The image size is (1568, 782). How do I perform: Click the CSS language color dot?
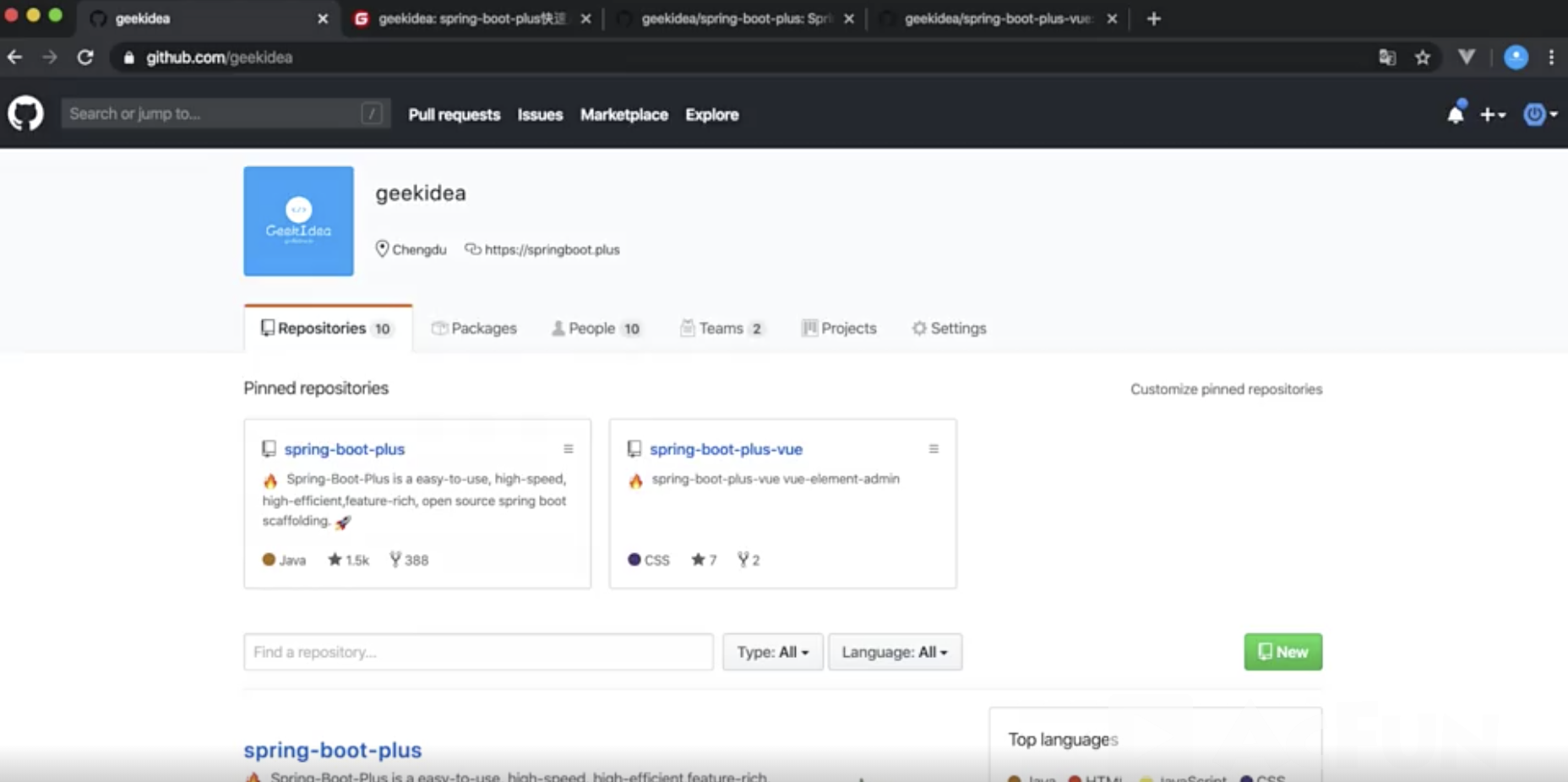[x=634, y=559]
